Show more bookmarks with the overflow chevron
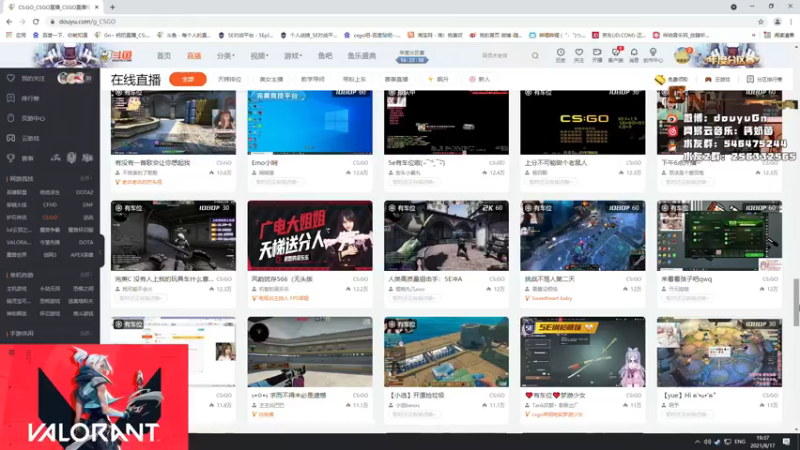The image size is (800, 450). (754, 35)
